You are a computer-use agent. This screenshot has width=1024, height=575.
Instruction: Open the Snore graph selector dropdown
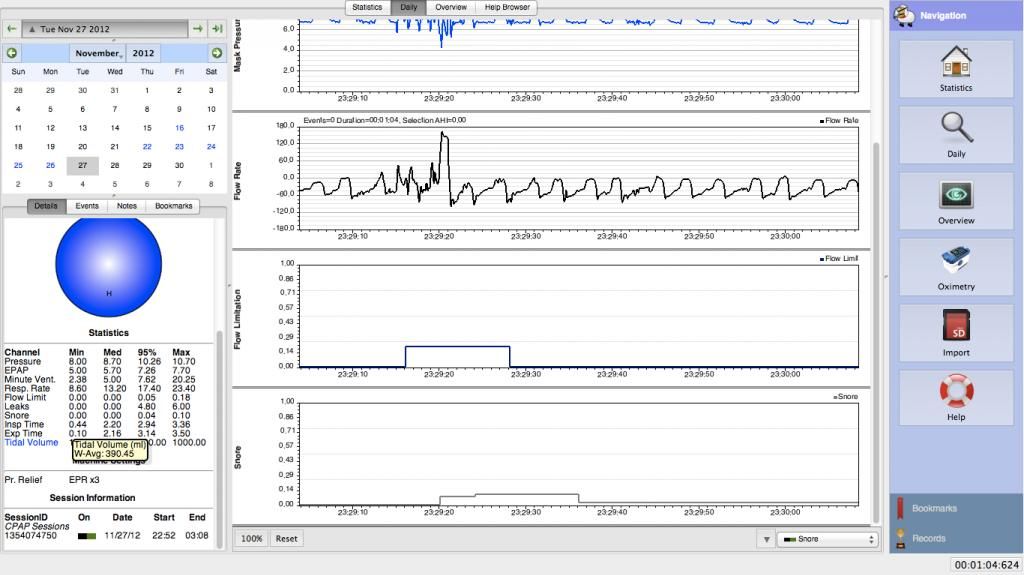[x=828, y=539]
